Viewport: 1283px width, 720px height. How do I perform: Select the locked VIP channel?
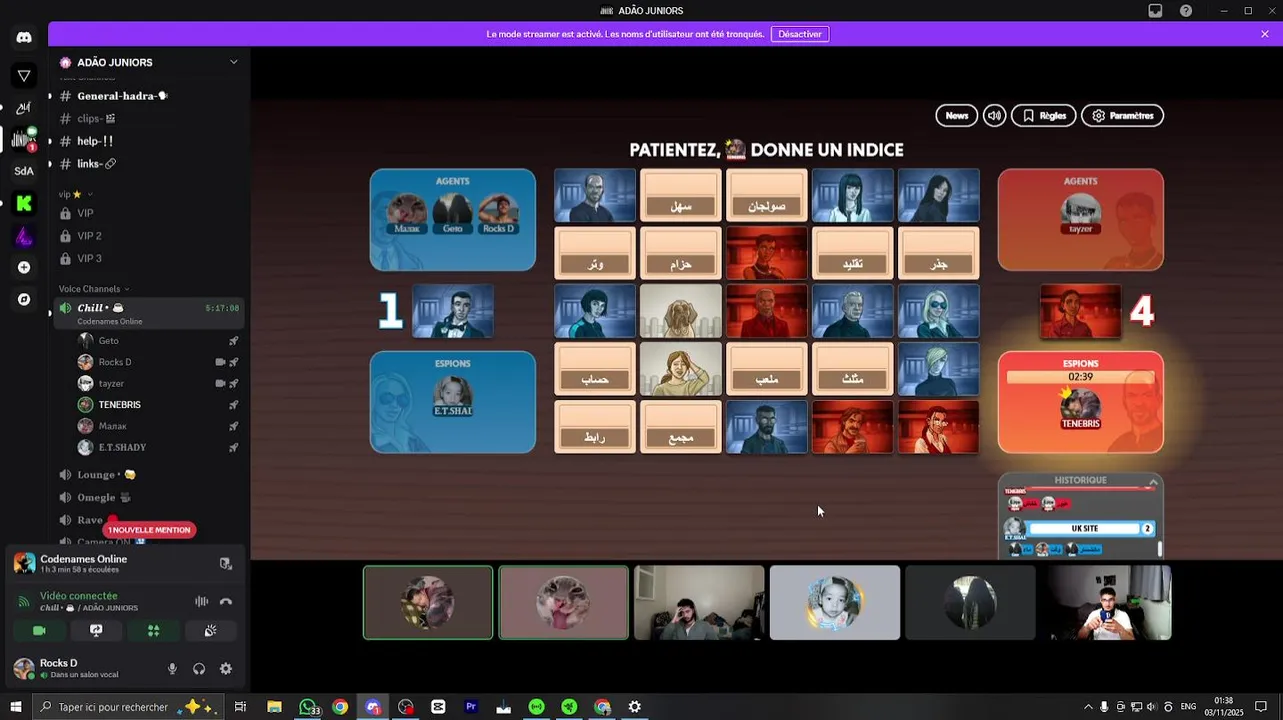click(150, 213)
